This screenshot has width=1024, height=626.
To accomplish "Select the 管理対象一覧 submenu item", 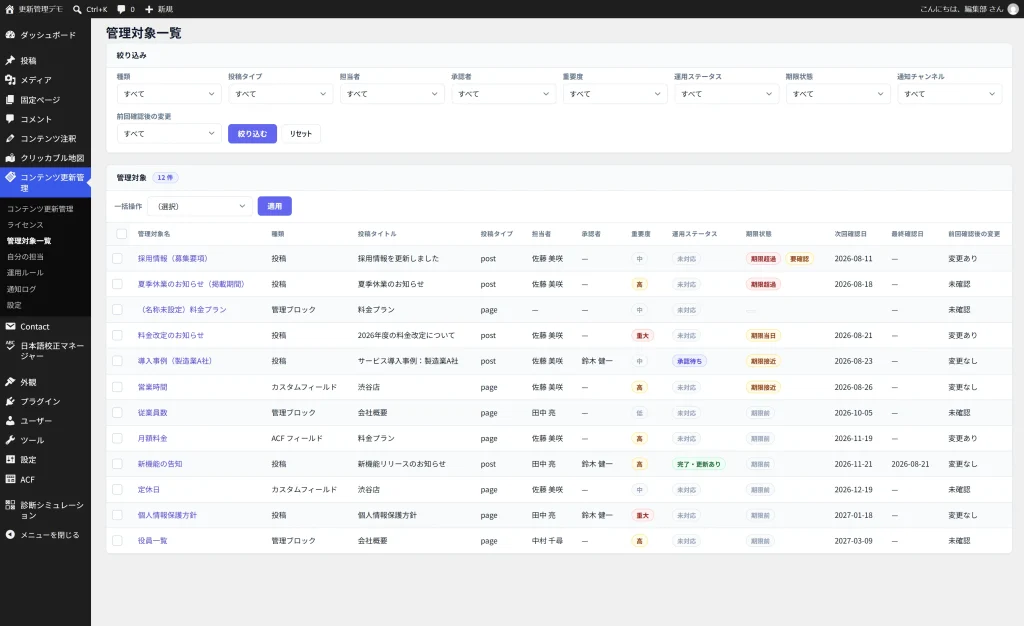I will (29, 241).
